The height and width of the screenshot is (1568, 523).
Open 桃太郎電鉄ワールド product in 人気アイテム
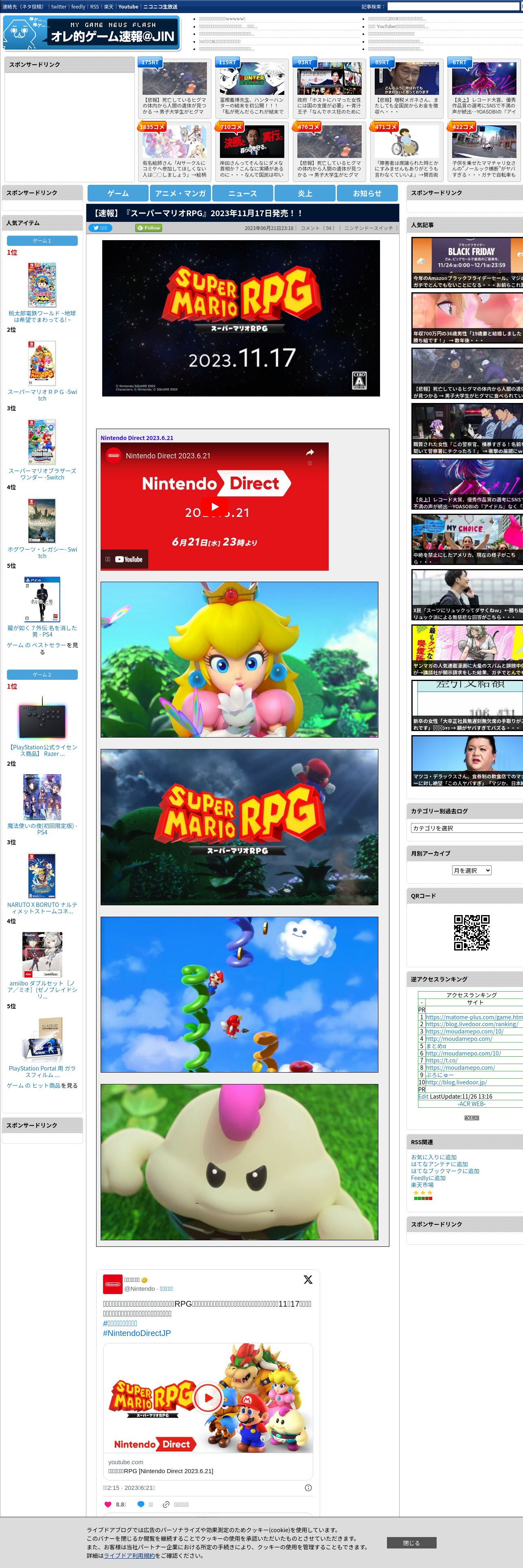[42, 317]
